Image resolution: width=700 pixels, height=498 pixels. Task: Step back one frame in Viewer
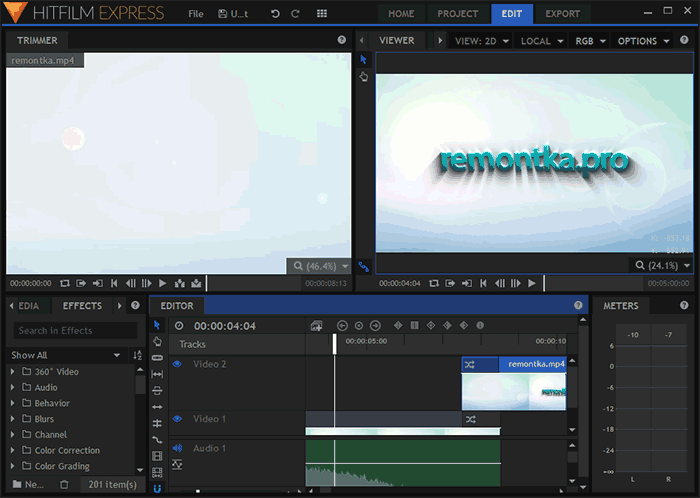pyautogui.click(x=500, y=283)
